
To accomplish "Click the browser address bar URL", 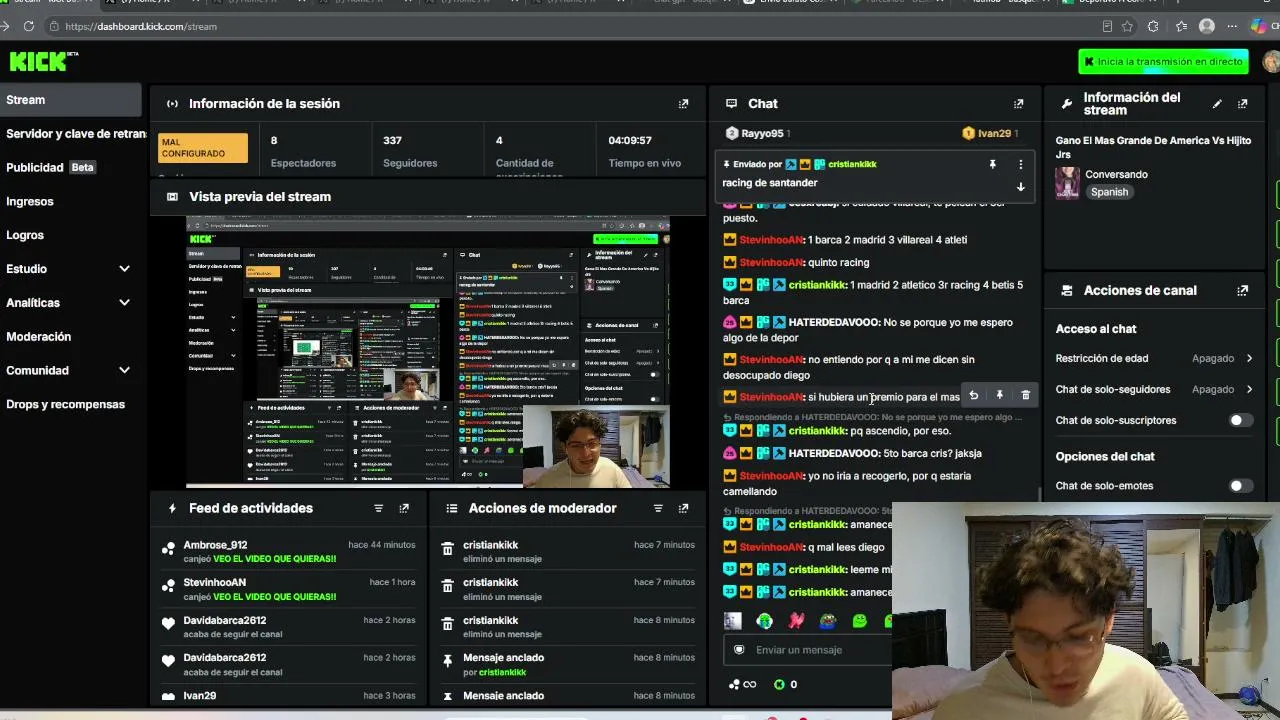I will point(141,26).
